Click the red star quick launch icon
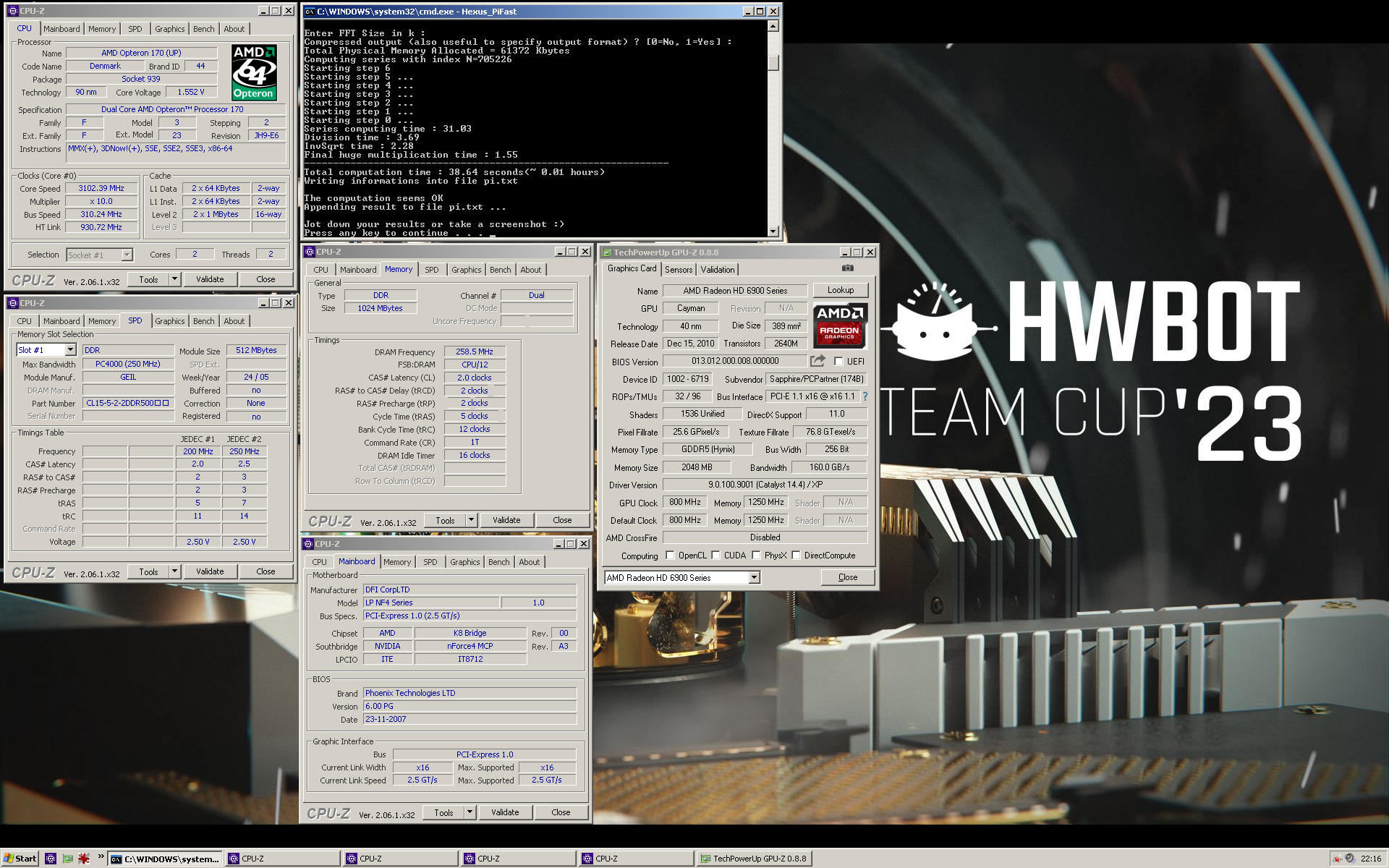 coord(84,859)
